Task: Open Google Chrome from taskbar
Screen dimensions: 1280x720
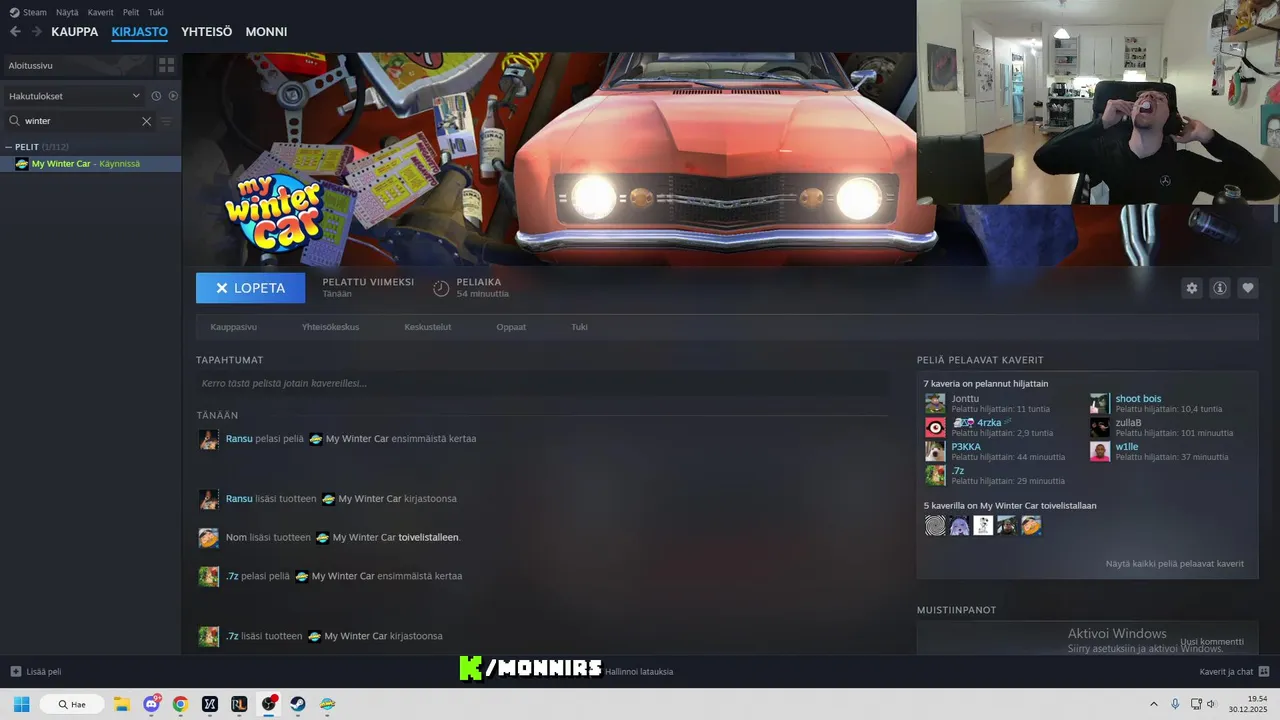Action: (180, 704)
